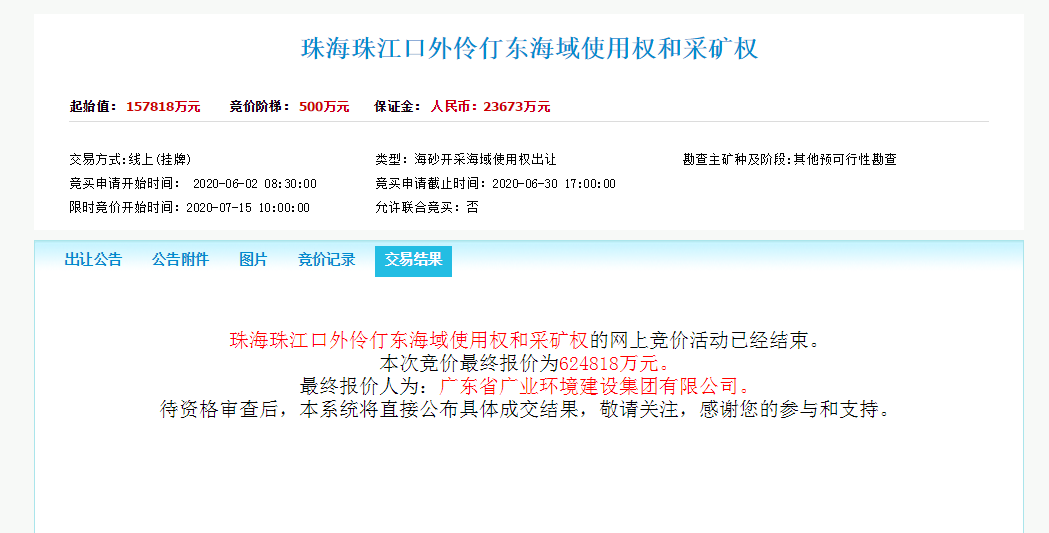Select the 图片 tab

pyautogui.click(x=253, y=260)
